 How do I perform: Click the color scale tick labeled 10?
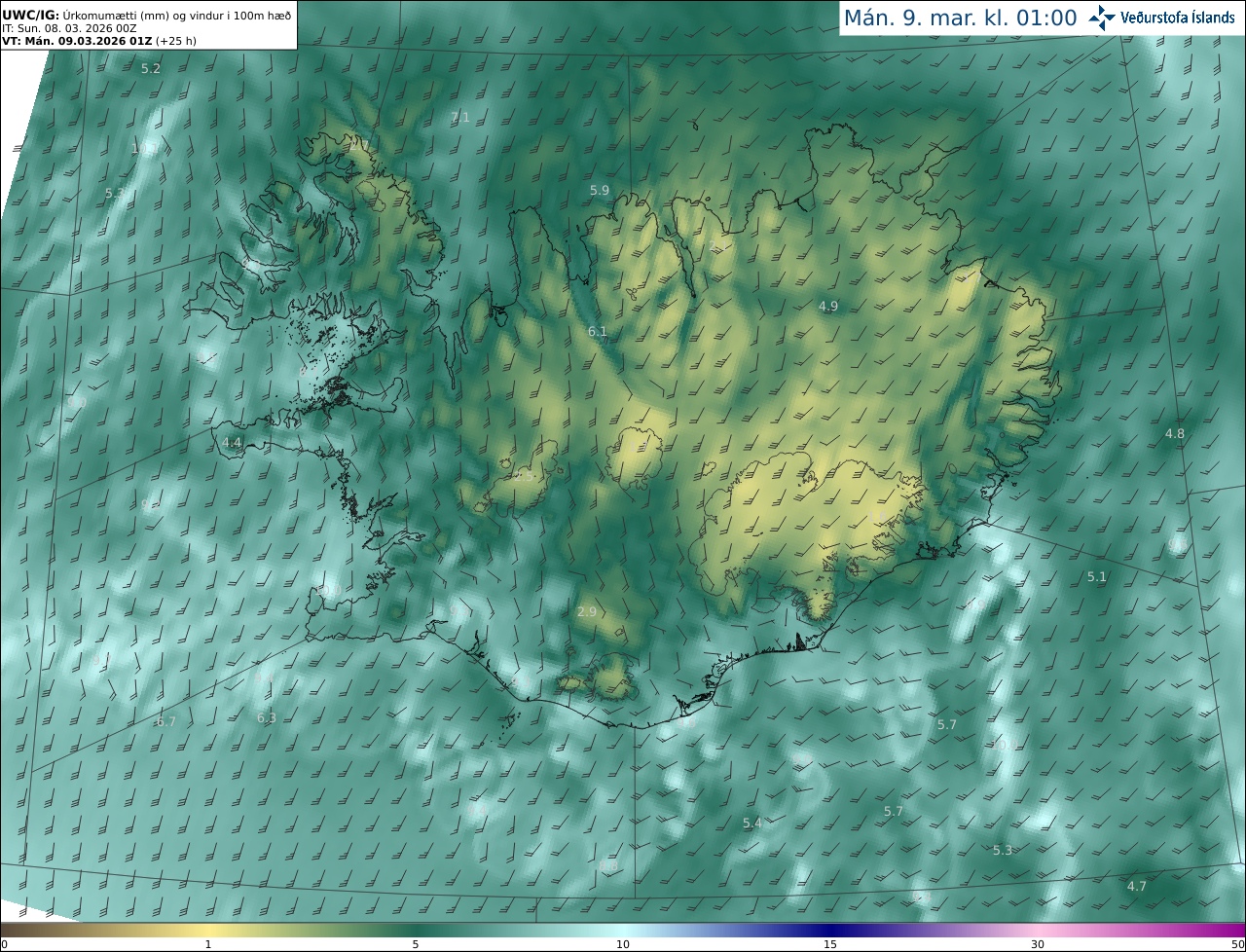point(623,945)
